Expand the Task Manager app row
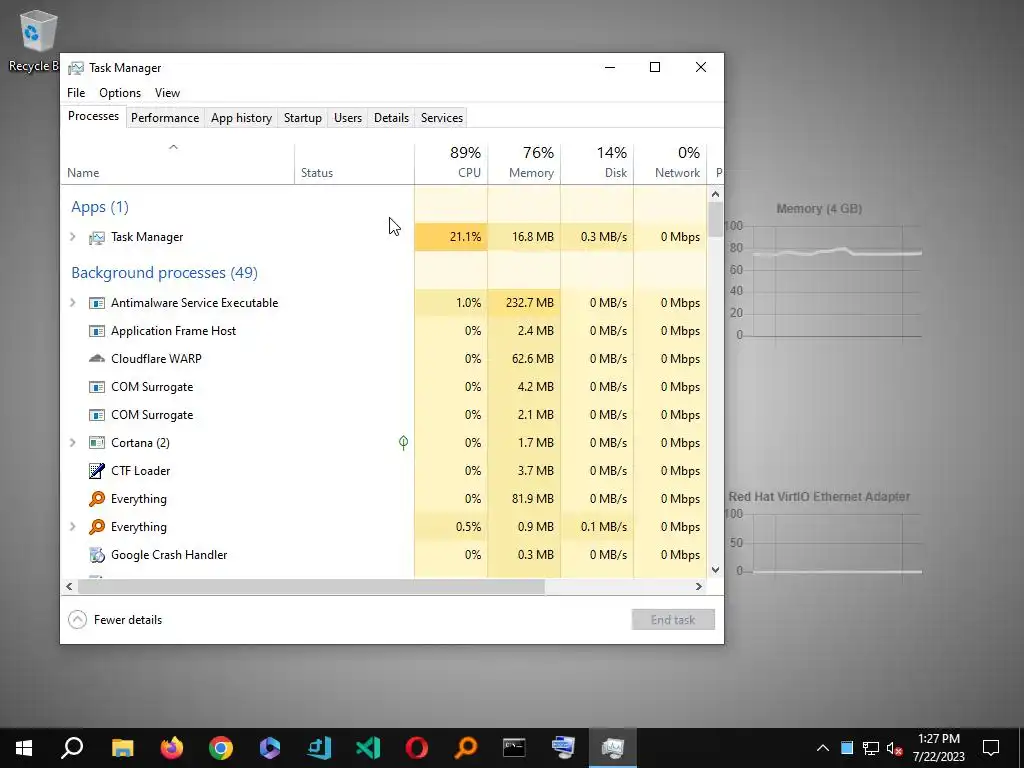Screen dimensions: 1024x768 pyautogui.click(x=72, y=237)
